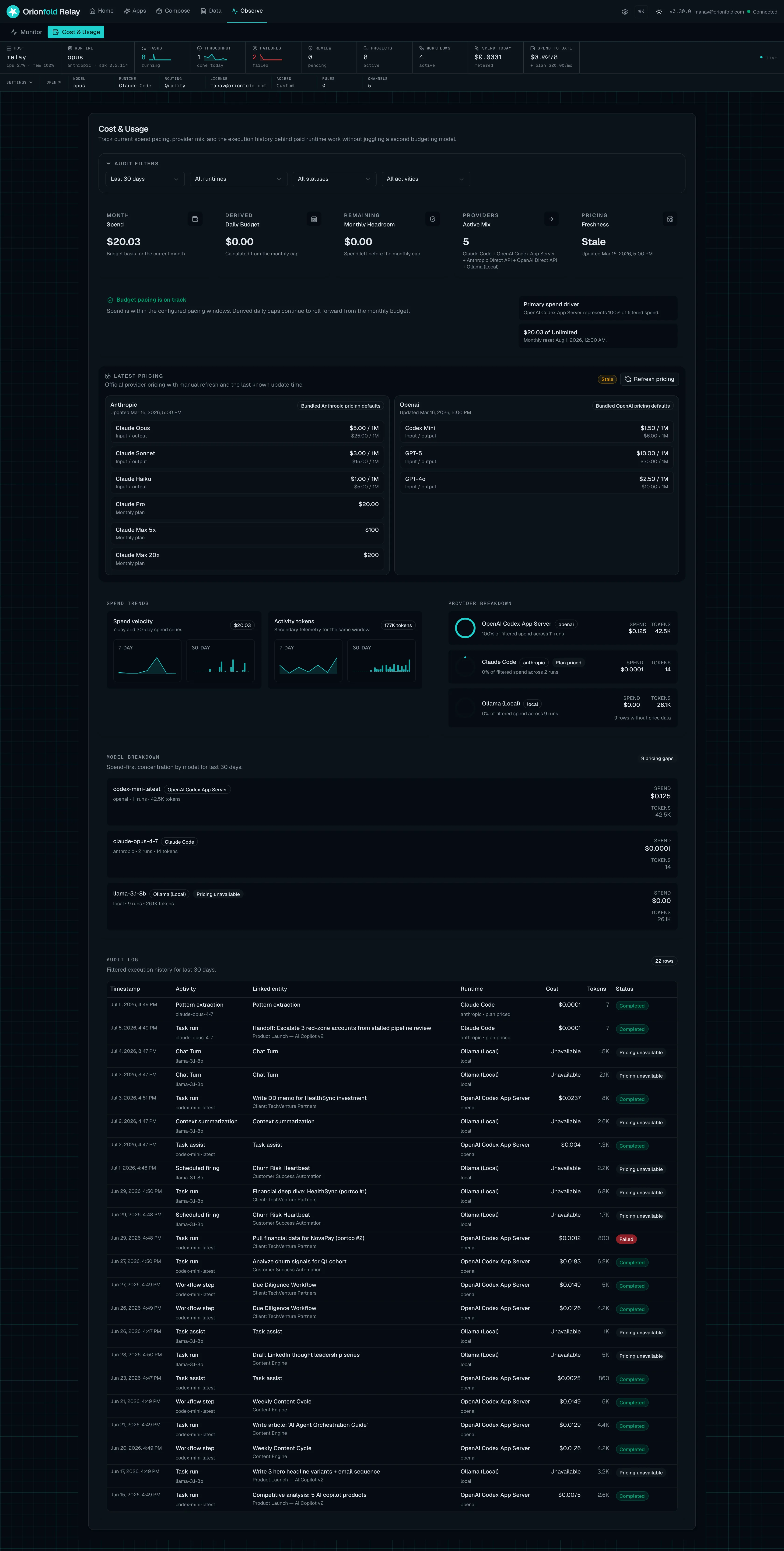
Task: Click the Claude Code provider ring indicator
Action: [x=465, y=666]
